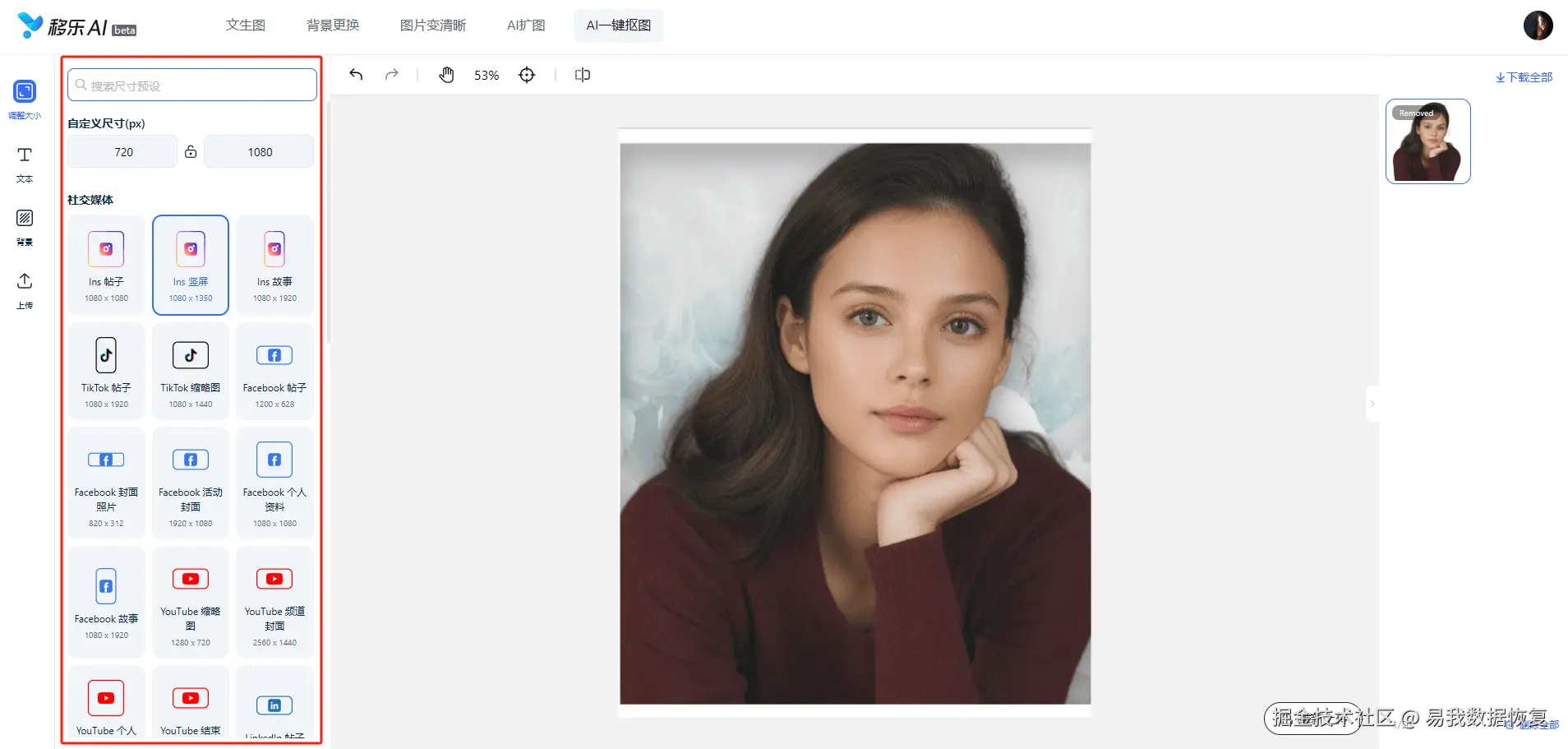Choose the Ins 故事 size preset

pyautogui.click(x=274, y=265)
